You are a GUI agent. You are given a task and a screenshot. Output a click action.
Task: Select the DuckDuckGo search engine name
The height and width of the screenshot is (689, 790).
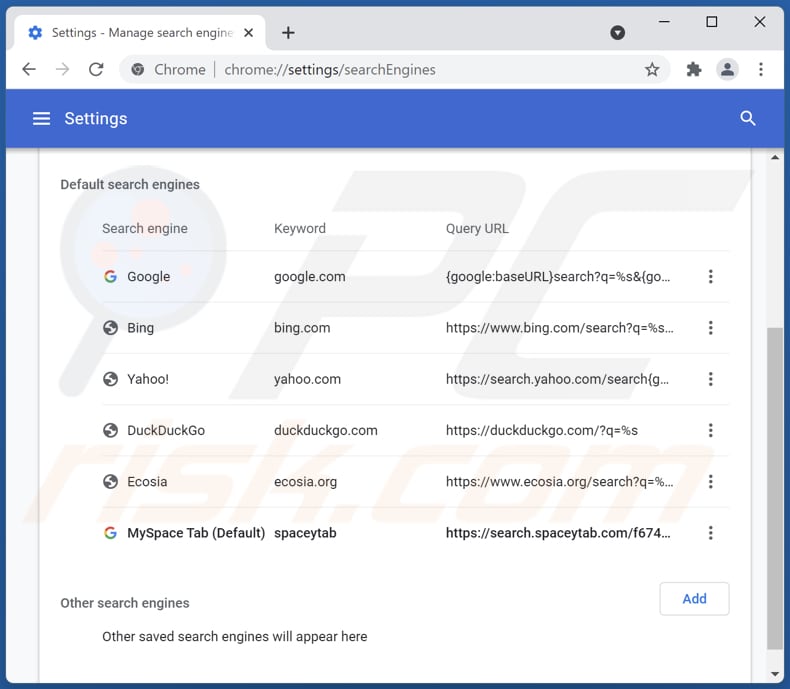click(x=166, y=431)
